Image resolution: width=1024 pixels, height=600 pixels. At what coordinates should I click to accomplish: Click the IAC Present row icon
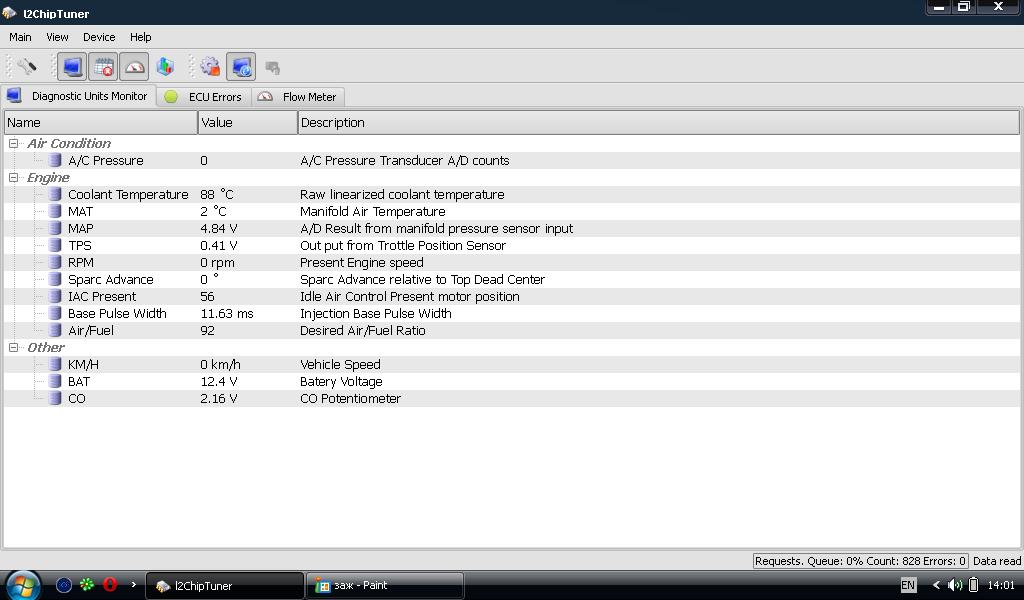click(x=56, y=296)
